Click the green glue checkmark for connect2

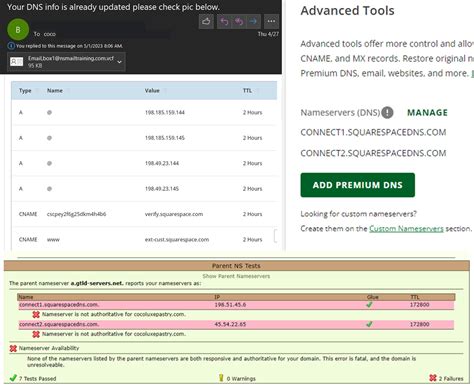point(369,324)
